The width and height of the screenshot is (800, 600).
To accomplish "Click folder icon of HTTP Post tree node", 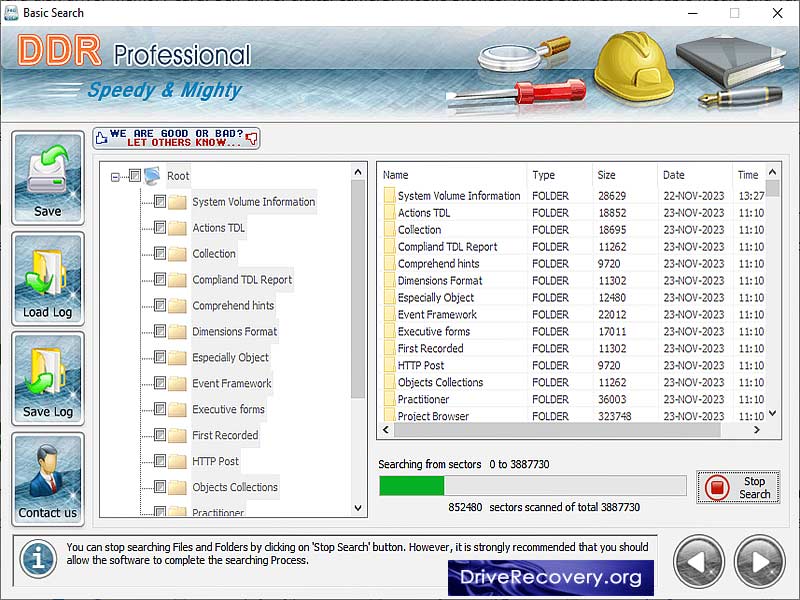I will 177,461.
